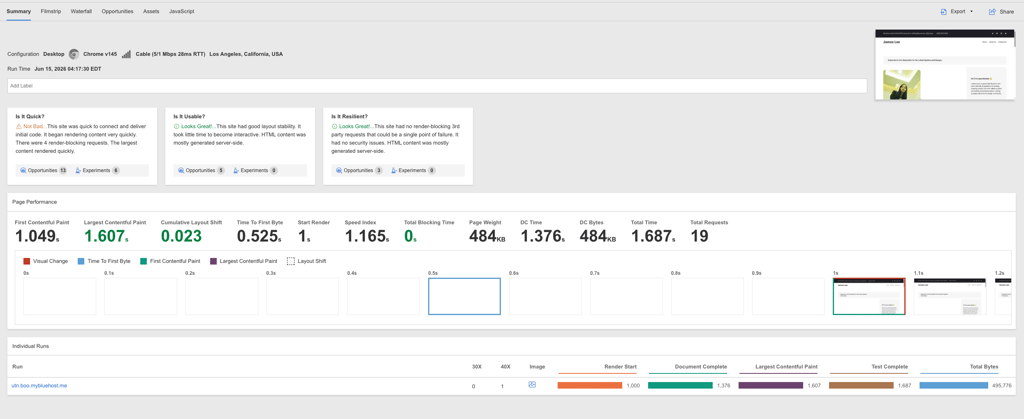
Task: Click the Los Angeles, California, USA location text
Action: pos(246,54)
